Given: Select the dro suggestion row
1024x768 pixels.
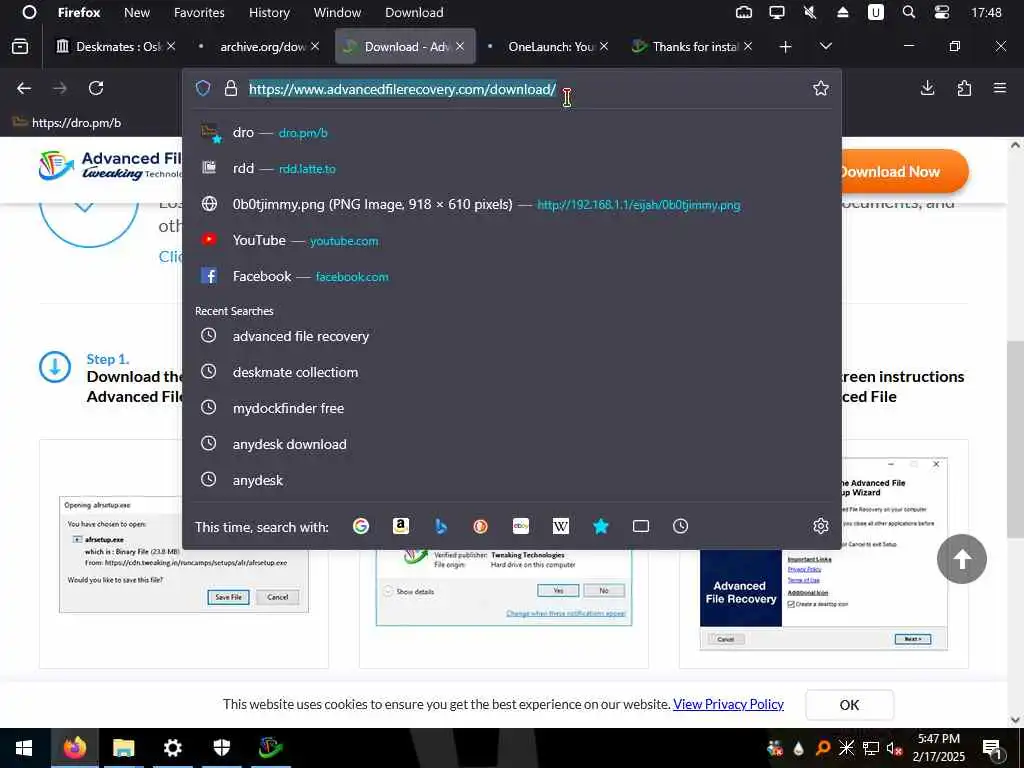Looking at the screenshot, I should (511, 132).
